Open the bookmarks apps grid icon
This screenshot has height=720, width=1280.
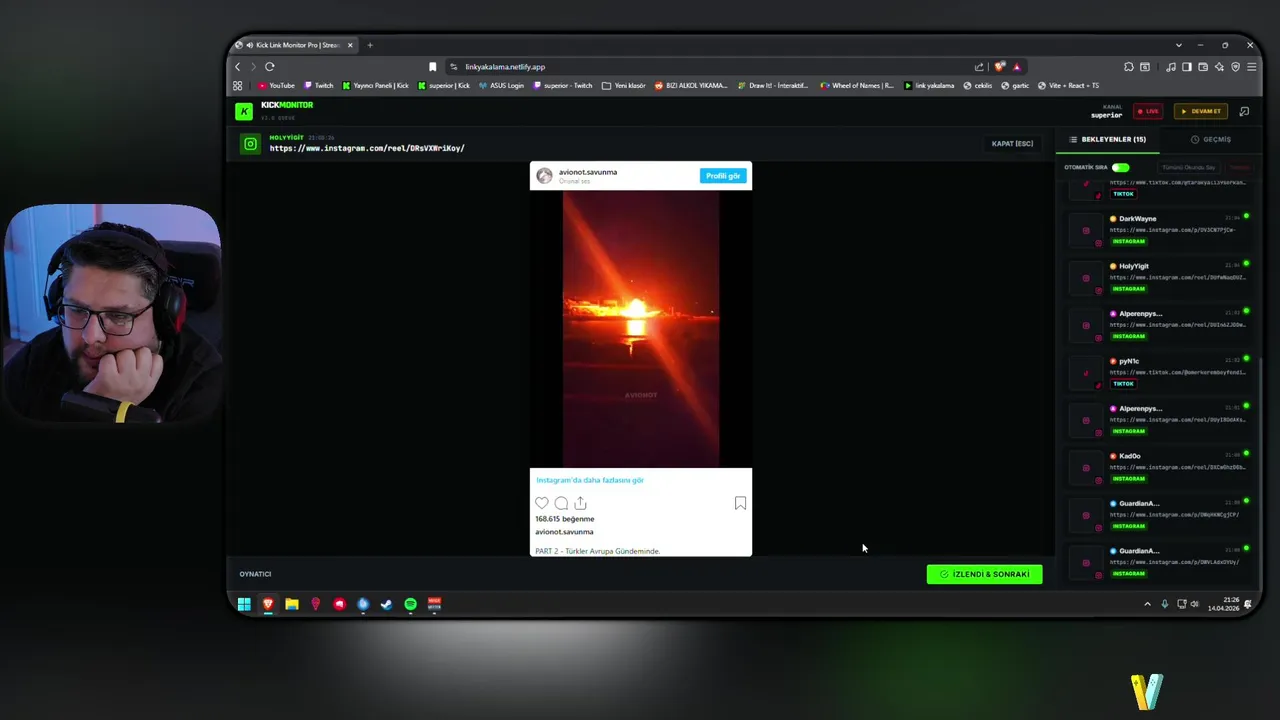pyautogui.click(x=238, y=85)
